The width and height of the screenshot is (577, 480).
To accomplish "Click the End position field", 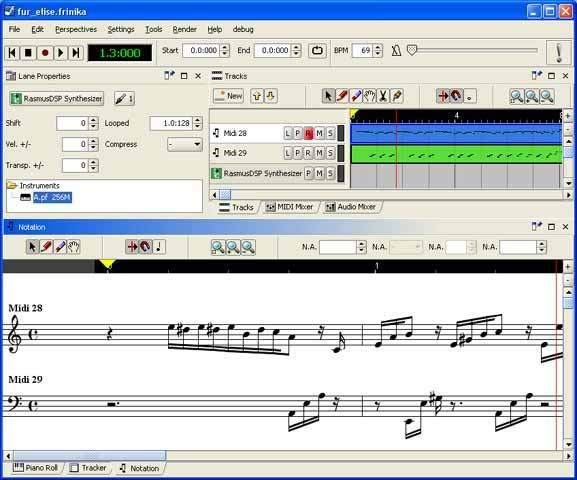I will (x=273, y=50).
